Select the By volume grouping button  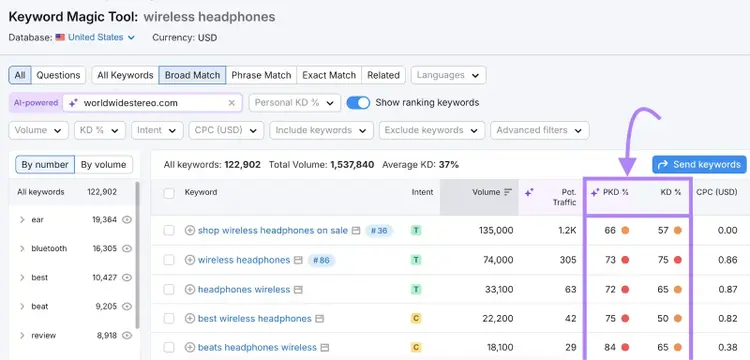[x=103, y=164]
